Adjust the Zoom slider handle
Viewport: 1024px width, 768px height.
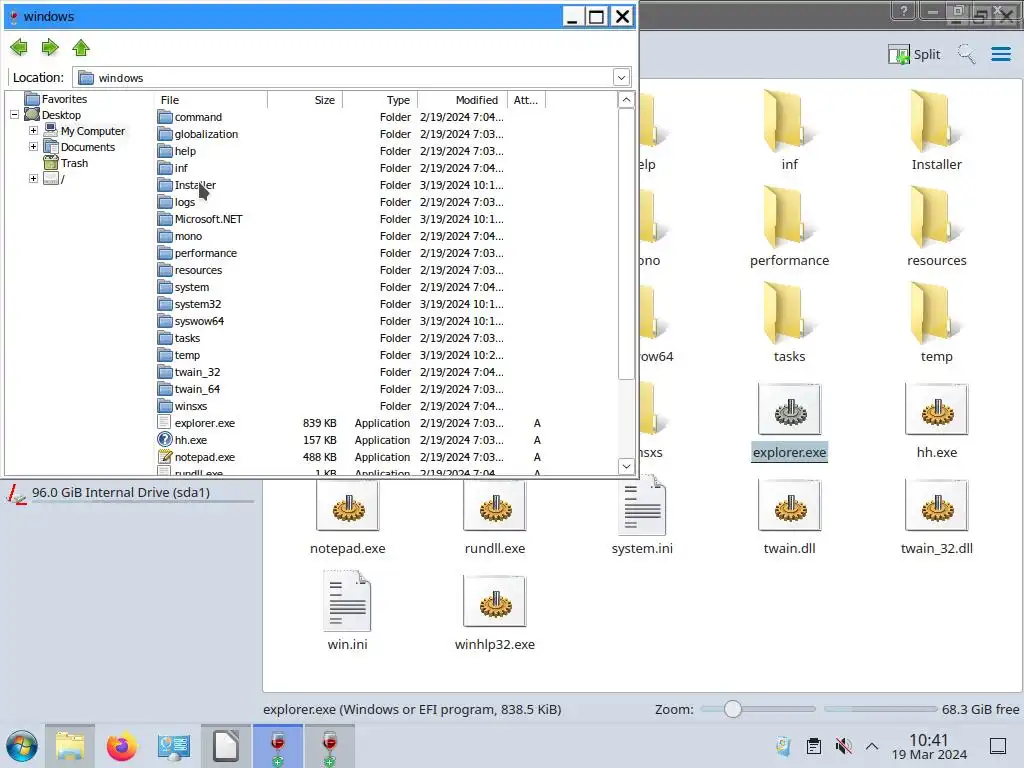(733, 709)
